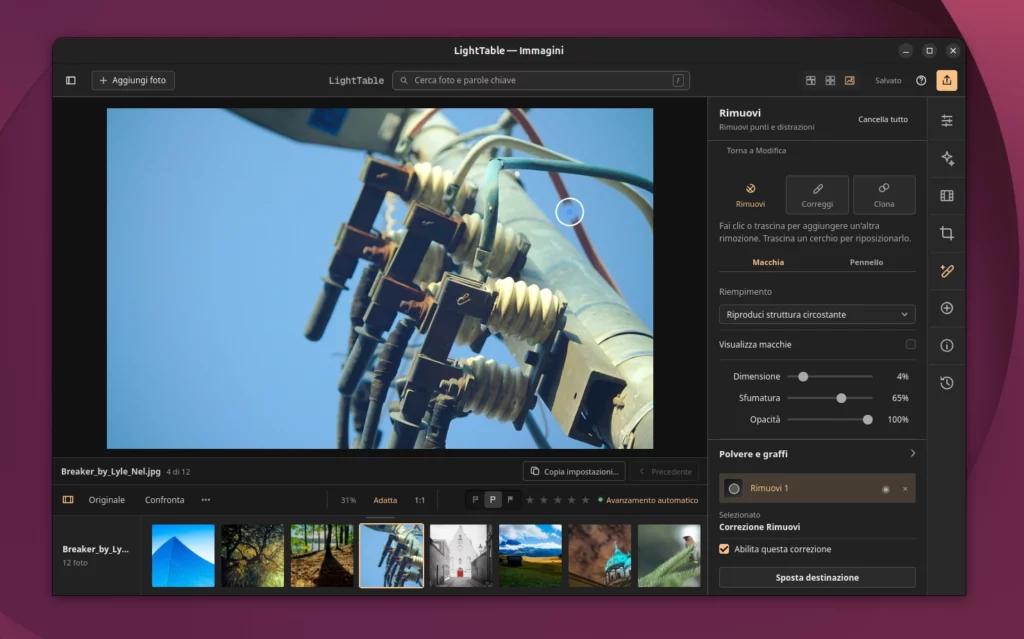1024x639 pixels.
Task: Open the history clock icon
Action: 947,383
